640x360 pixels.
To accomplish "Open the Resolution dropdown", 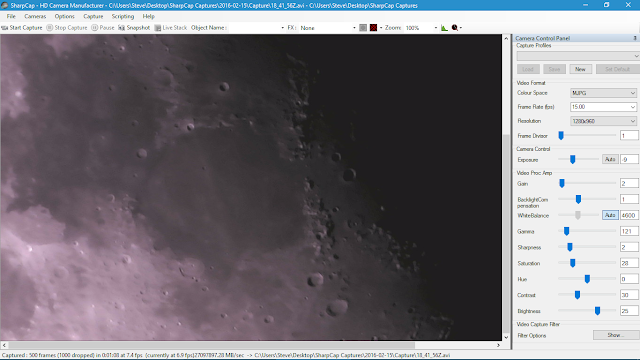I will click(x=603, y=121).
